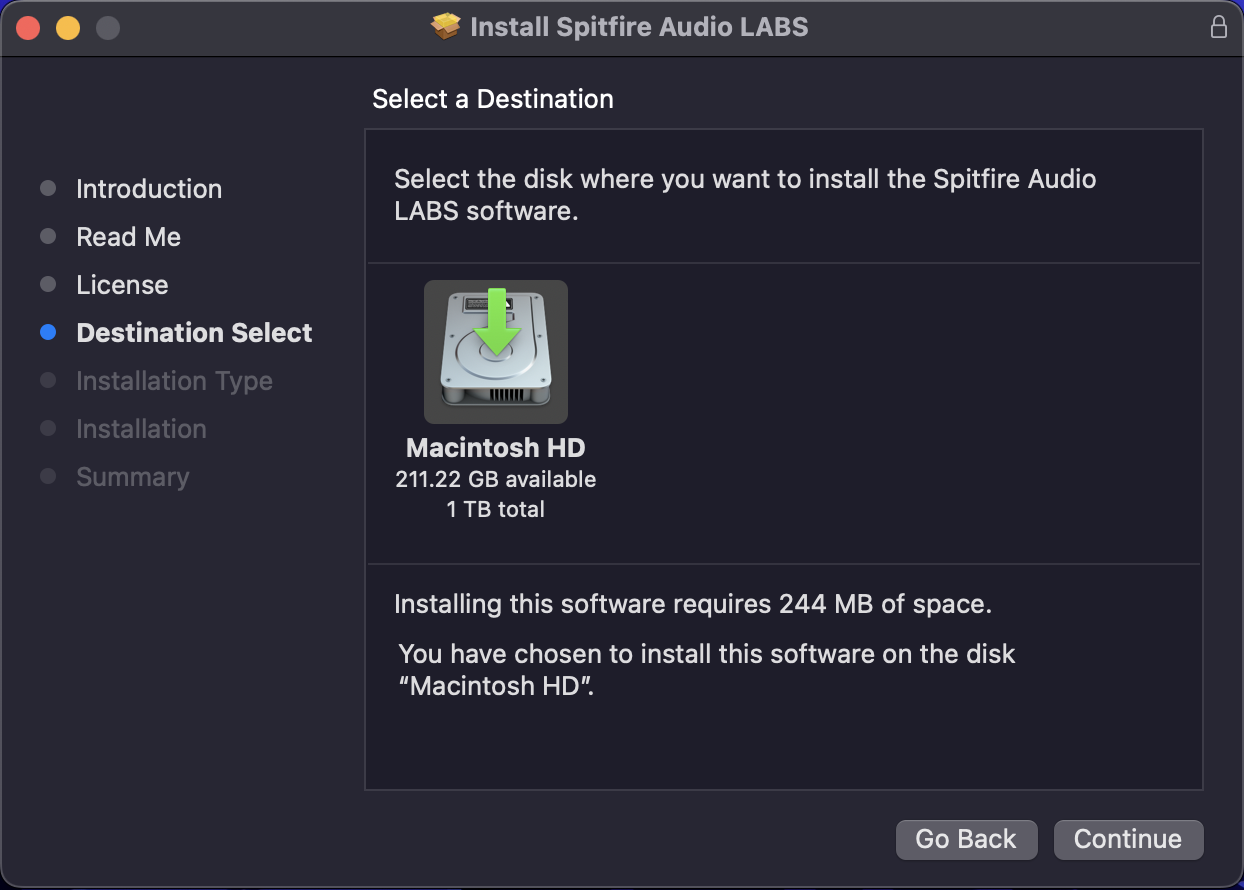Click the dimmed Installation Type step
Screen dimensions: 1244x890
[174, 381]
